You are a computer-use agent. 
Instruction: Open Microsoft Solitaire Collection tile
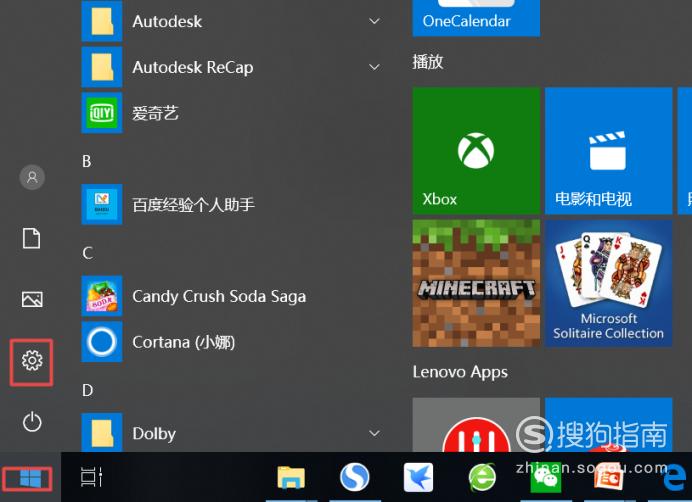click(609, 283)
